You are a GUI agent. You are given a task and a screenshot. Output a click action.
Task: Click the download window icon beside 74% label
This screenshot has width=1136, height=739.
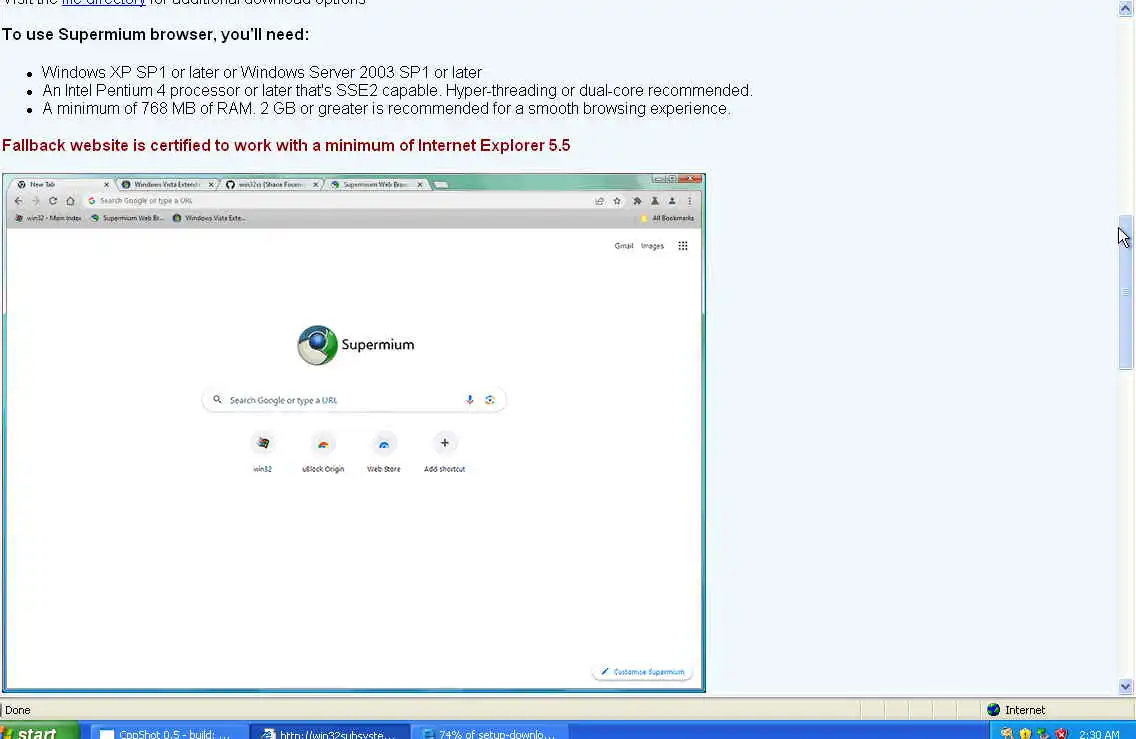click(x=428, y=734)
